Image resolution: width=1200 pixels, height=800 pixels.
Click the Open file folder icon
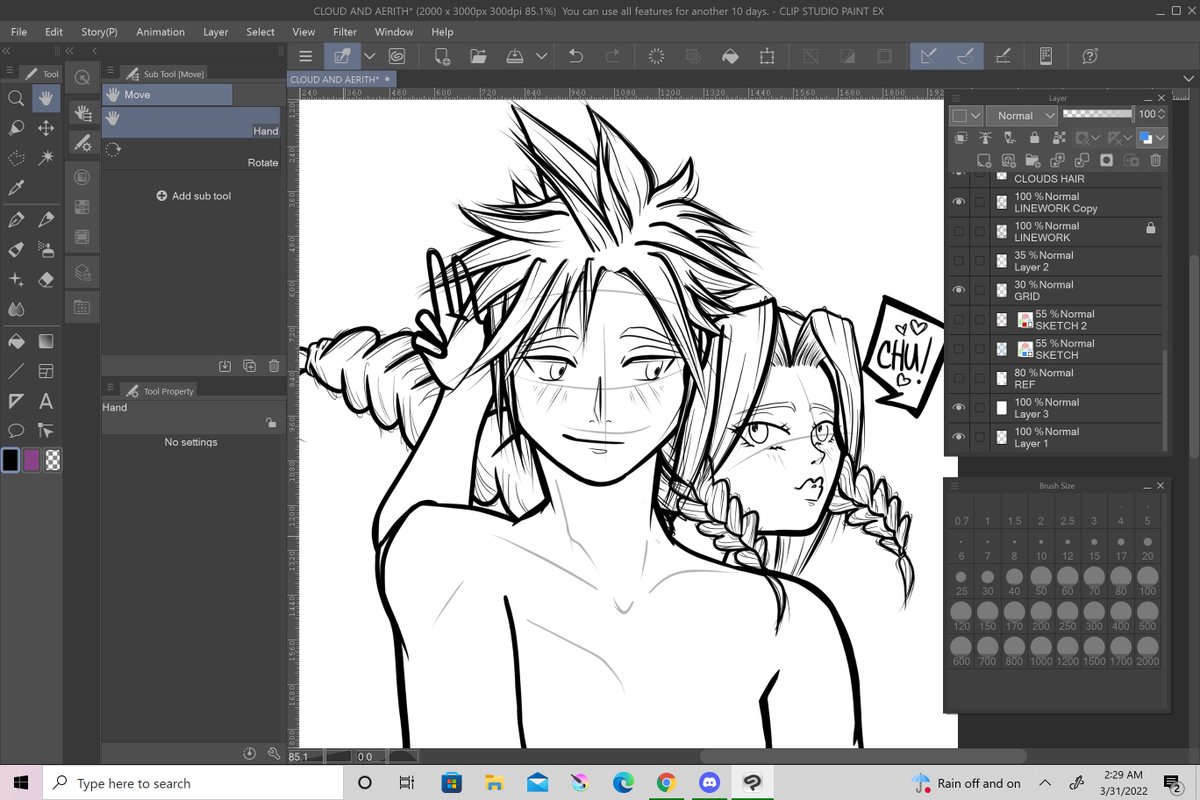point(479,56)
